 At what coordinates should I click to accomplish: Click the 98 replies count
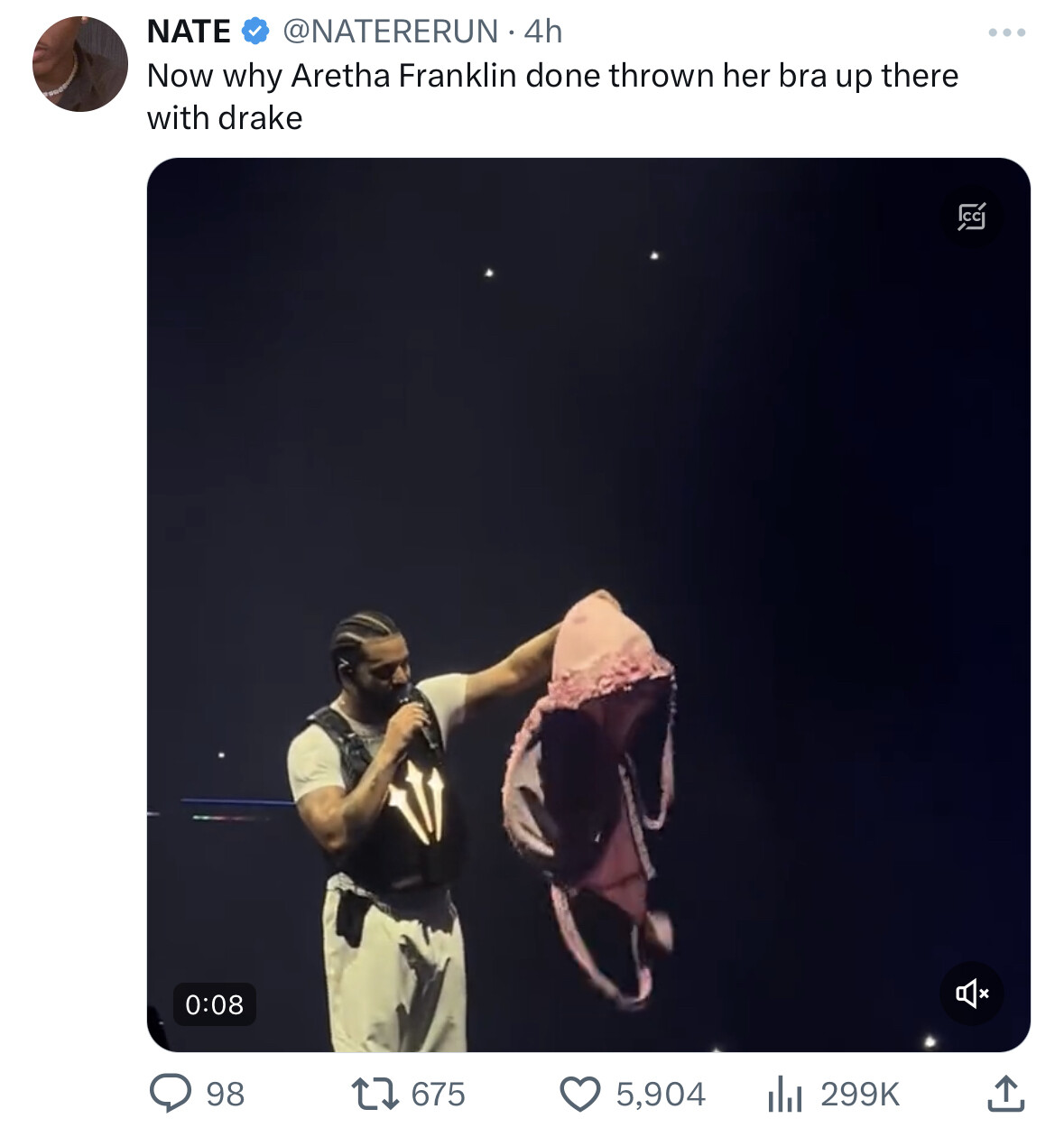point(226,1095)
